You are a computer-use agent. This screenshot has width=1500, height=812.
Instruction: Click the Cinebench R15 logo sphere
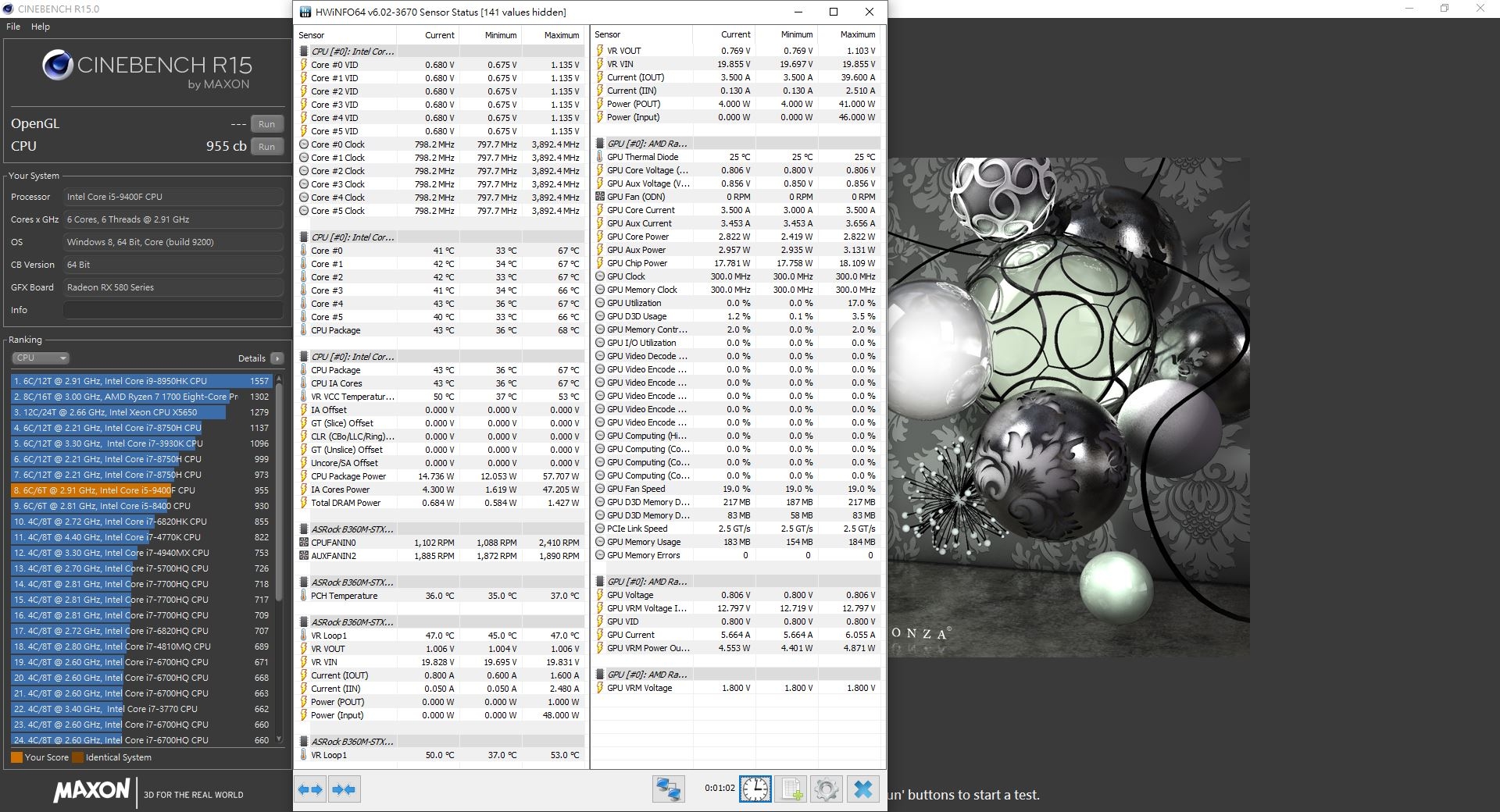tap(58, 66)
